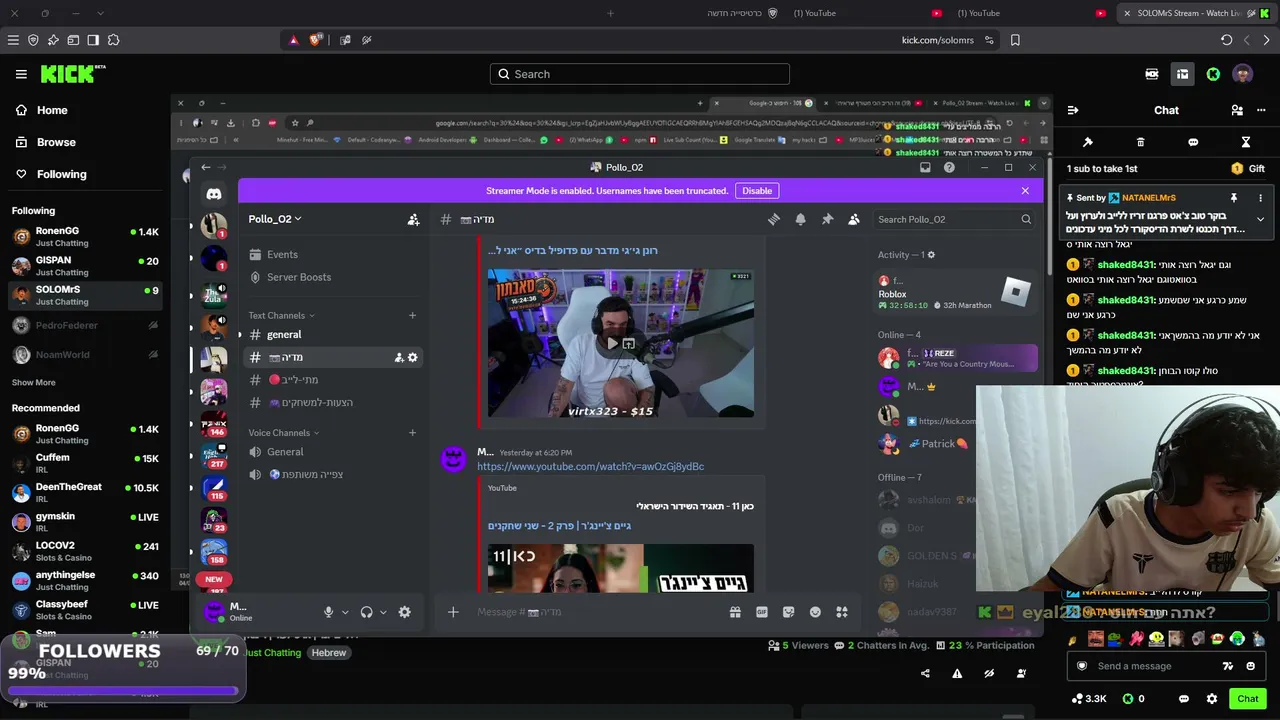The image size is (1280, 720).
Task: Click the green K coin icon in Kick header
Action: tap(1213, 74)
